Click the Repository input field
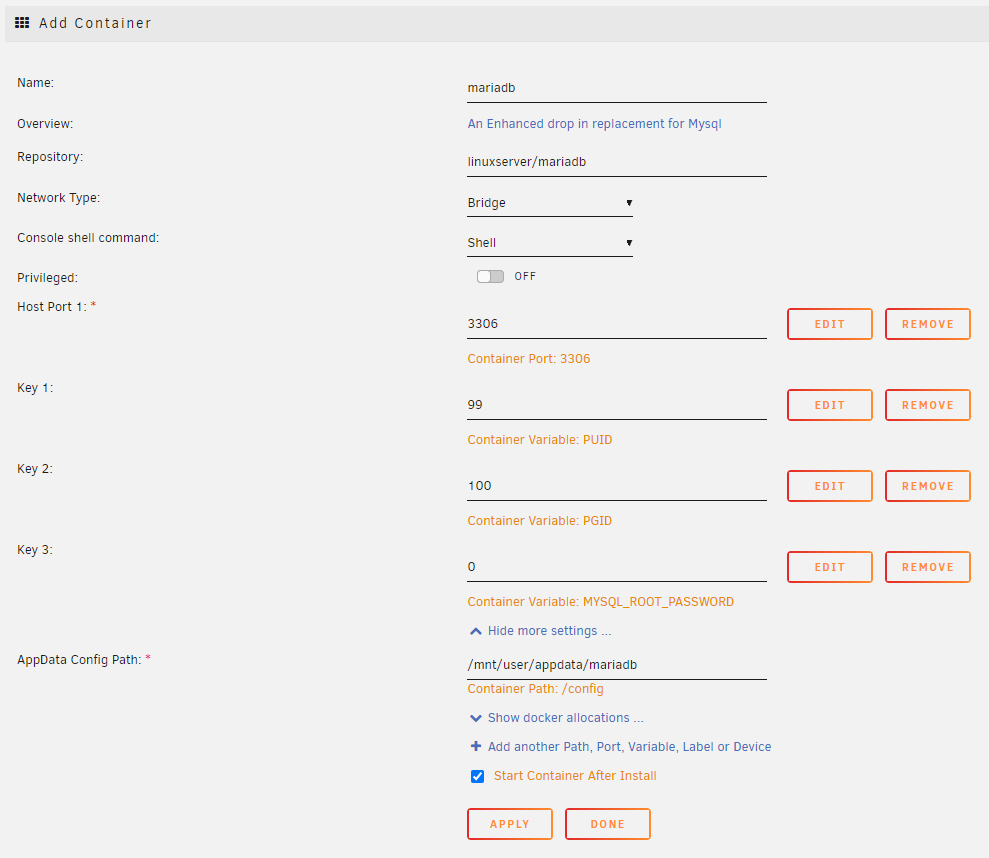This screenshot has width=989, height=858. (616, 162)
